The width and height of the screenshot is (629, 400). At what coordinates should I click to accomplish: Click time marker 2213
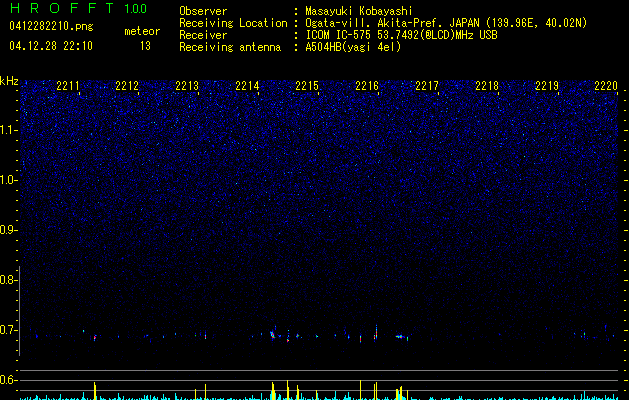coord(187,86)
